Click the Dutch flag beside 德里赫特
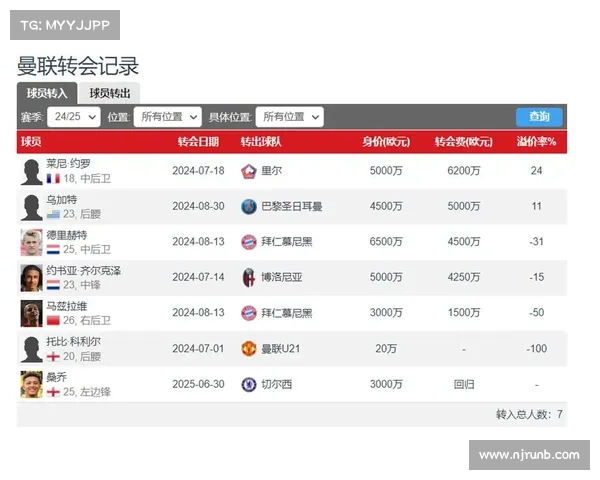600x480 pixels. (53, 250)
